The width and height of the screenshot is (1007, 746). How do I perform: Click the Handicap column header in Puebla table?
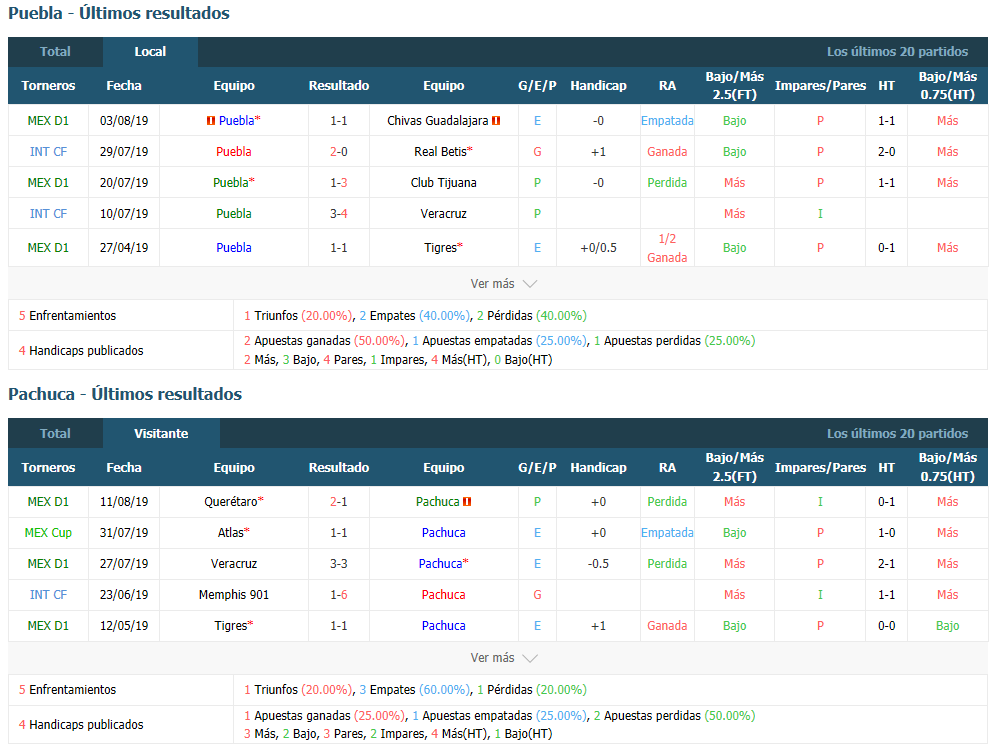(599, 85)
